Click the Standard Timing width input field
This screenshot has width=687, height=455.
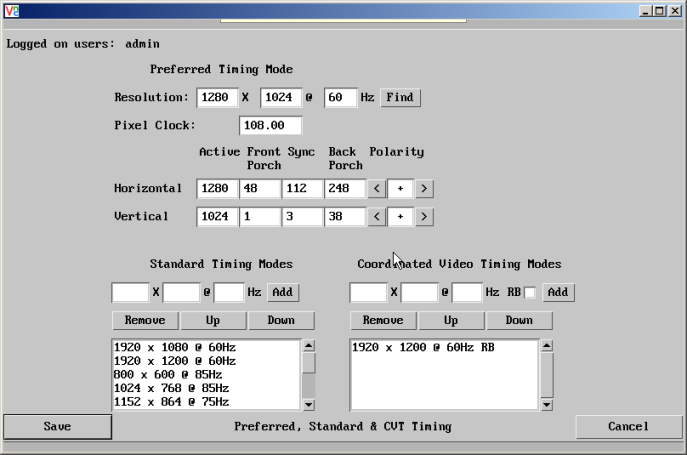130,292
